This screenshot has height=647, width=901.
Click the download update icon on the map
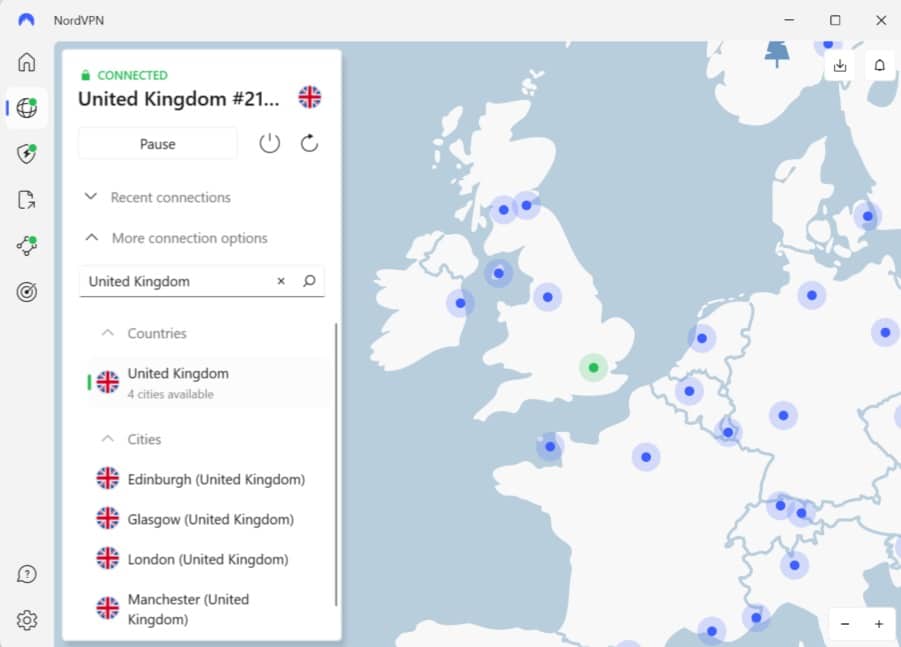point(840,66)
